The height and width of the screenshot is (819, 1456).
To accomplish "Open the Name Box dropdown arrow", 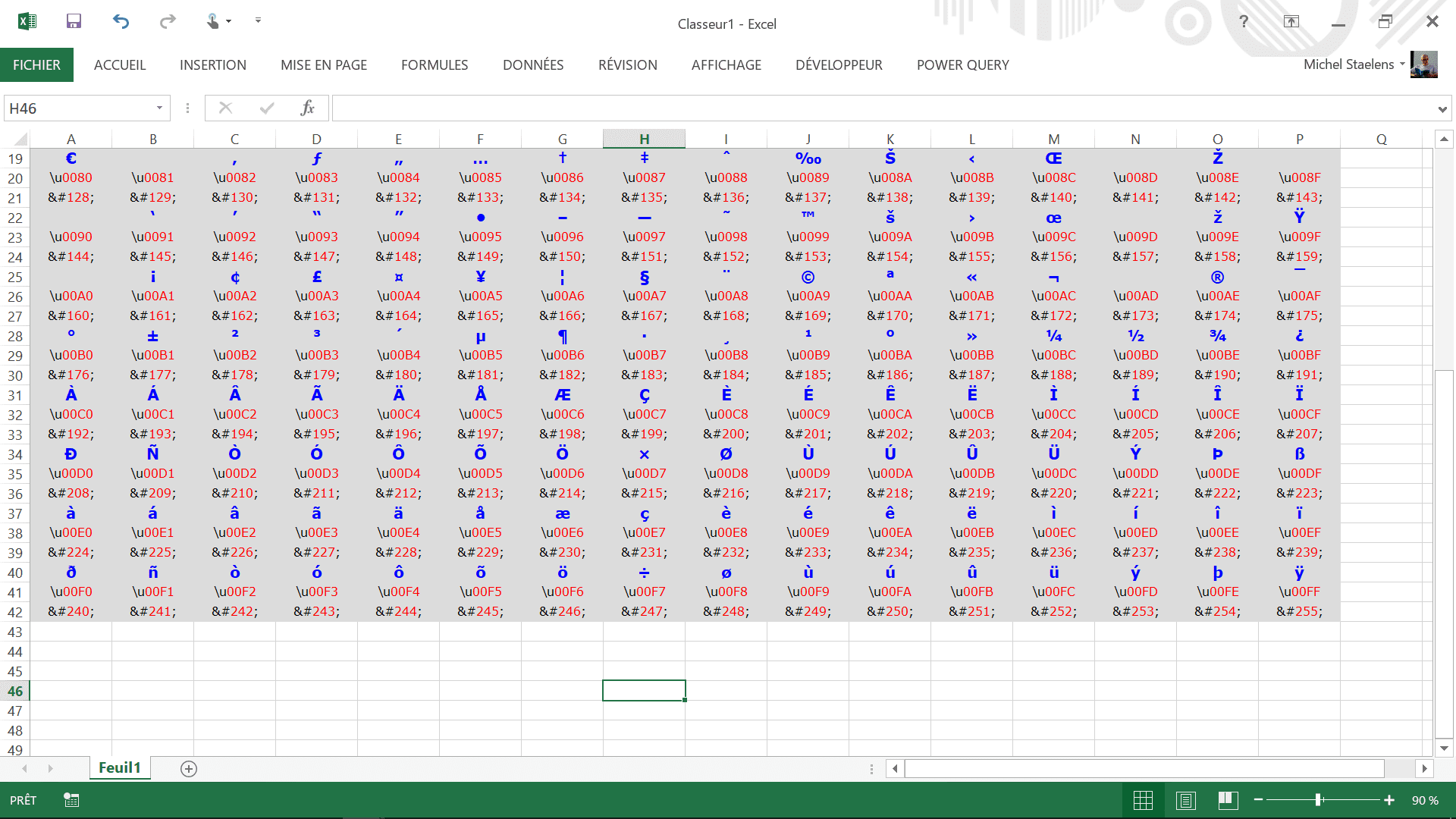I will 159,108.
